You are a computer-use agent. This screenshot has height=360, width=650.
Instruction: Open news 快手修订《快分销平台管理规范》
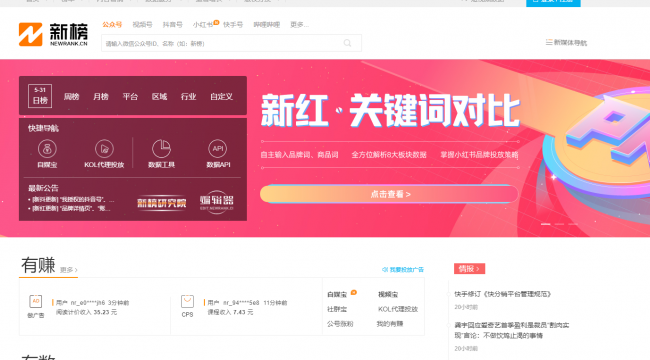point(503,294)
